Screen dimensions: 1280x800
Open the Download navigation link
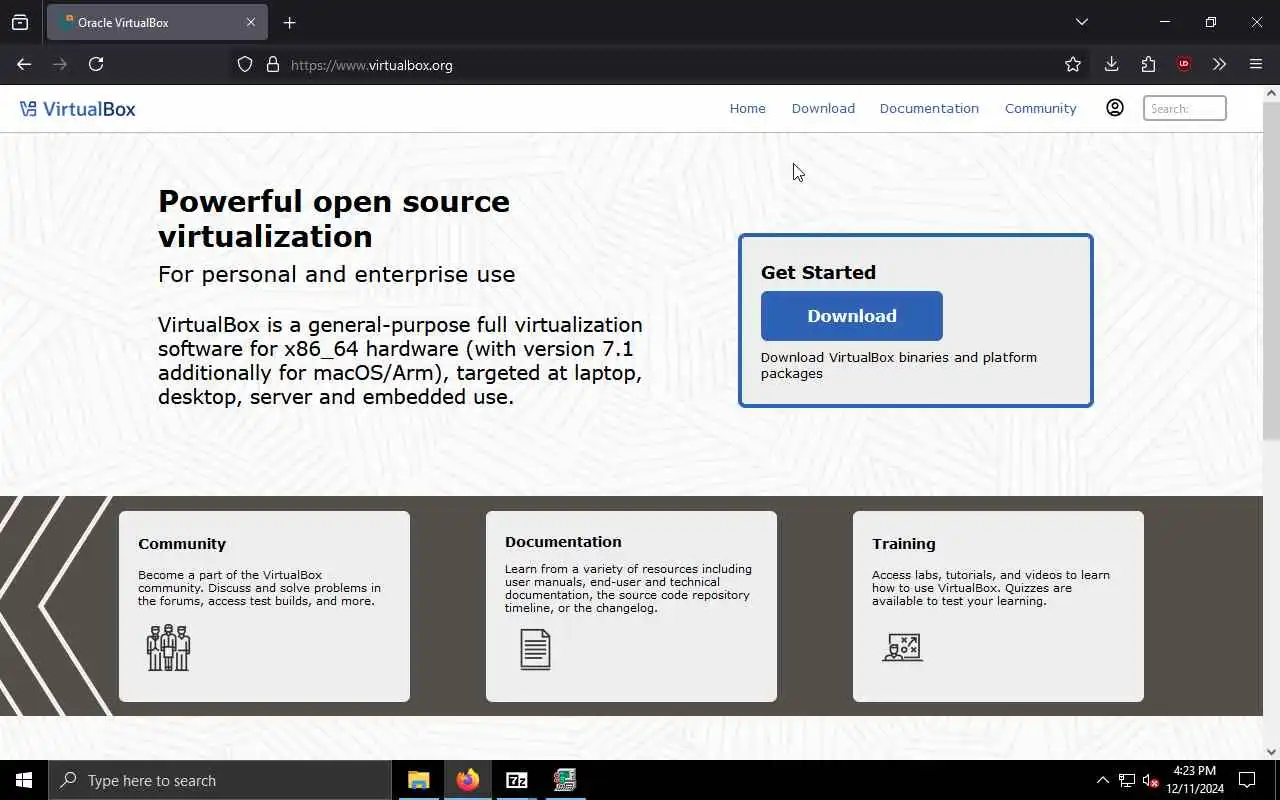point(823,108)
